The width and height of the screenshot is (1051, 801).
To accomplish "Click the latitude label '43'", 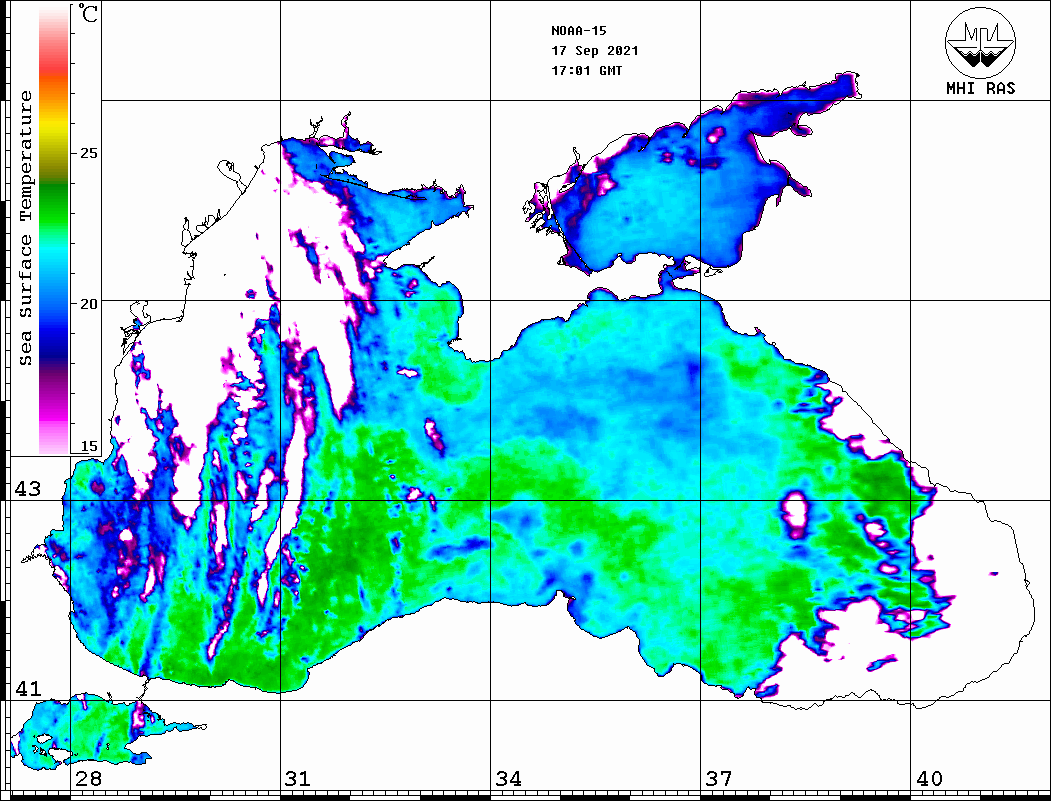I will pyautogui.click(x=28, y=489).
